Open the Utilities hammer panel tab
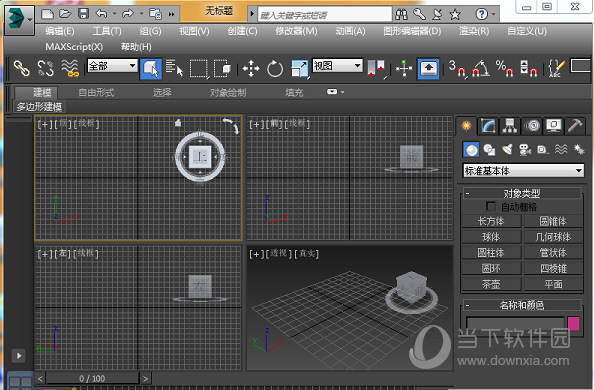This screenshot has height=390, width=594. [575, 126]
